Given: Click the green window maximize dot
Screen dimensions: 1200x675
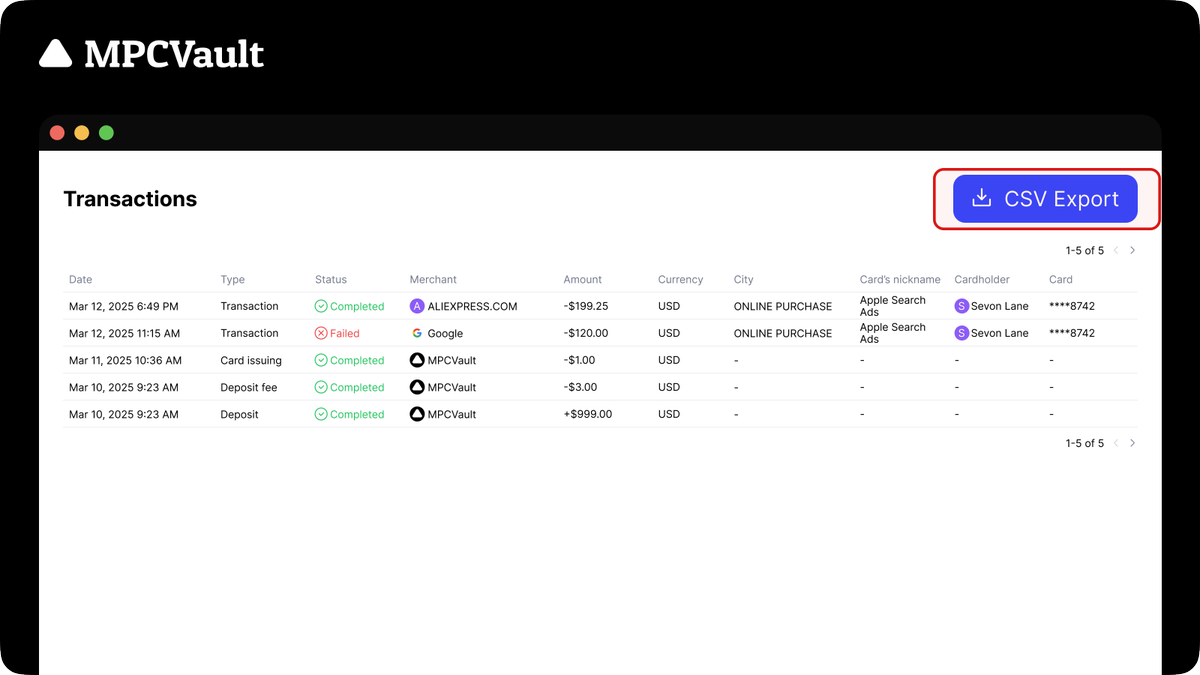Looking at the screenshot, I should click(x=106, y=133).
